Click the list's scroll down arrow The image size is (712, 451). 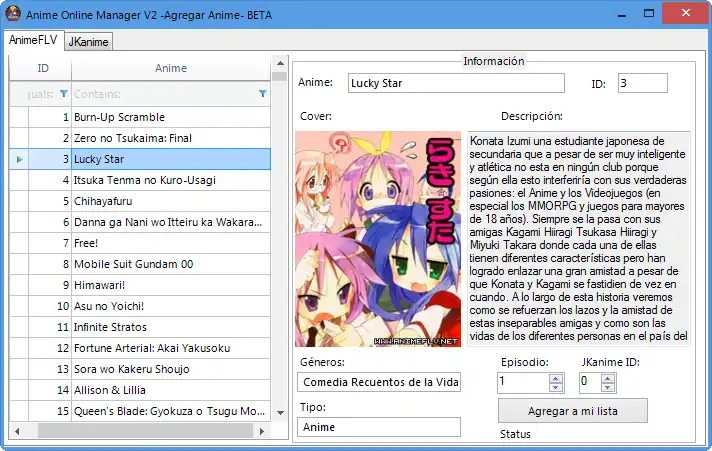tap(280, 413)
